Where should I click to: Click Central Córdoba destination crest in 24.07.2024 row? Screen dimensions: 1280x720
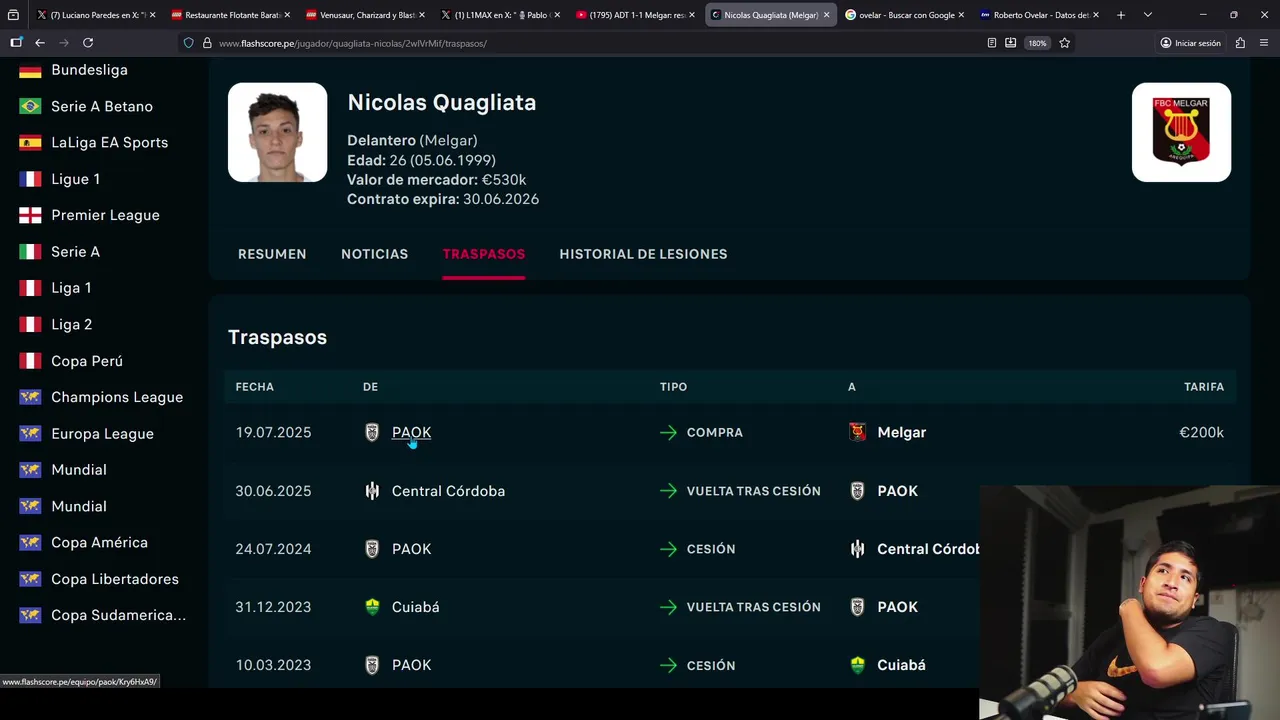[857, 549]
